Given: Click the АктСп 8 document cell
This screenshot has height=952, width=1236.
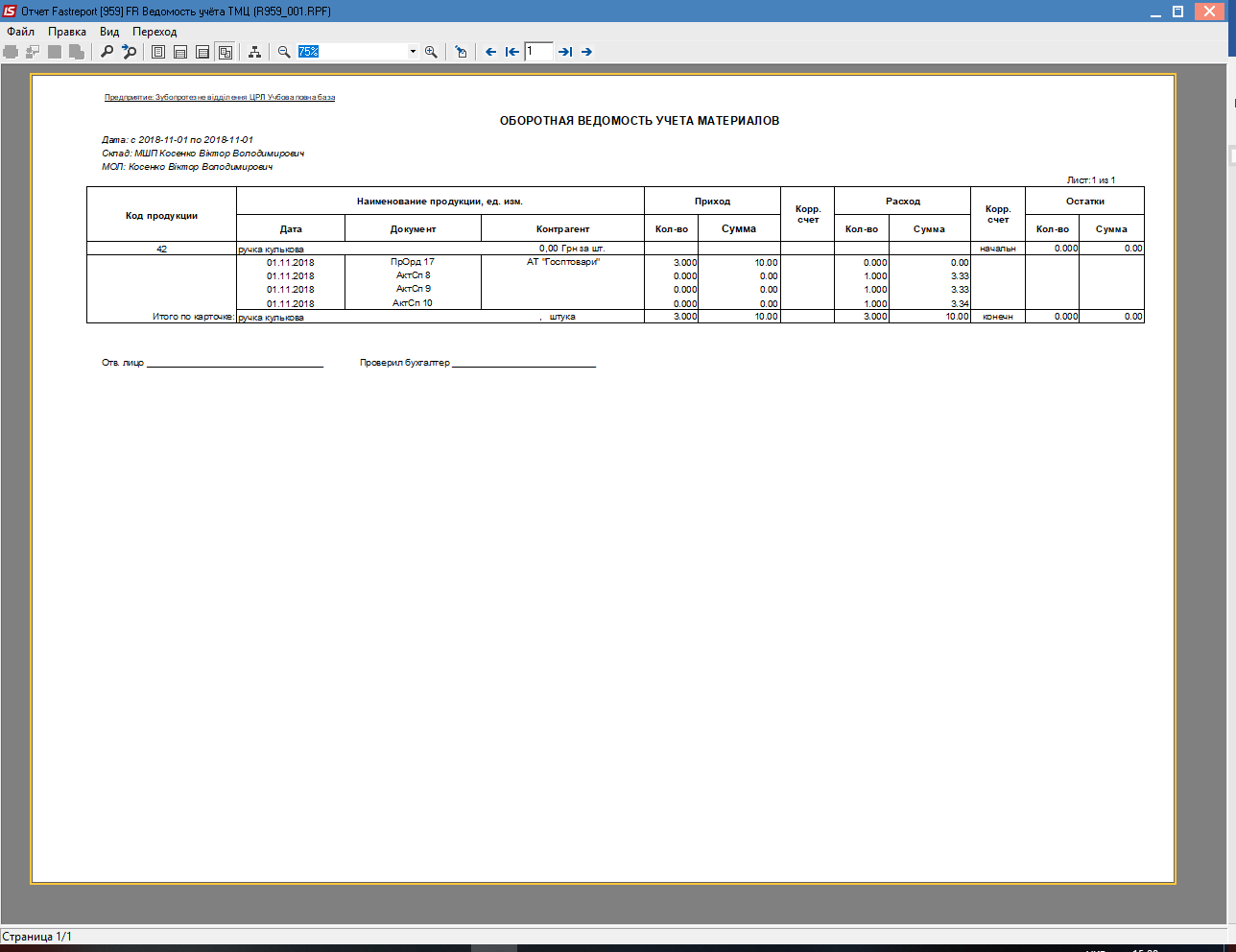Looking at the screenshot, I should coord(413,275).
